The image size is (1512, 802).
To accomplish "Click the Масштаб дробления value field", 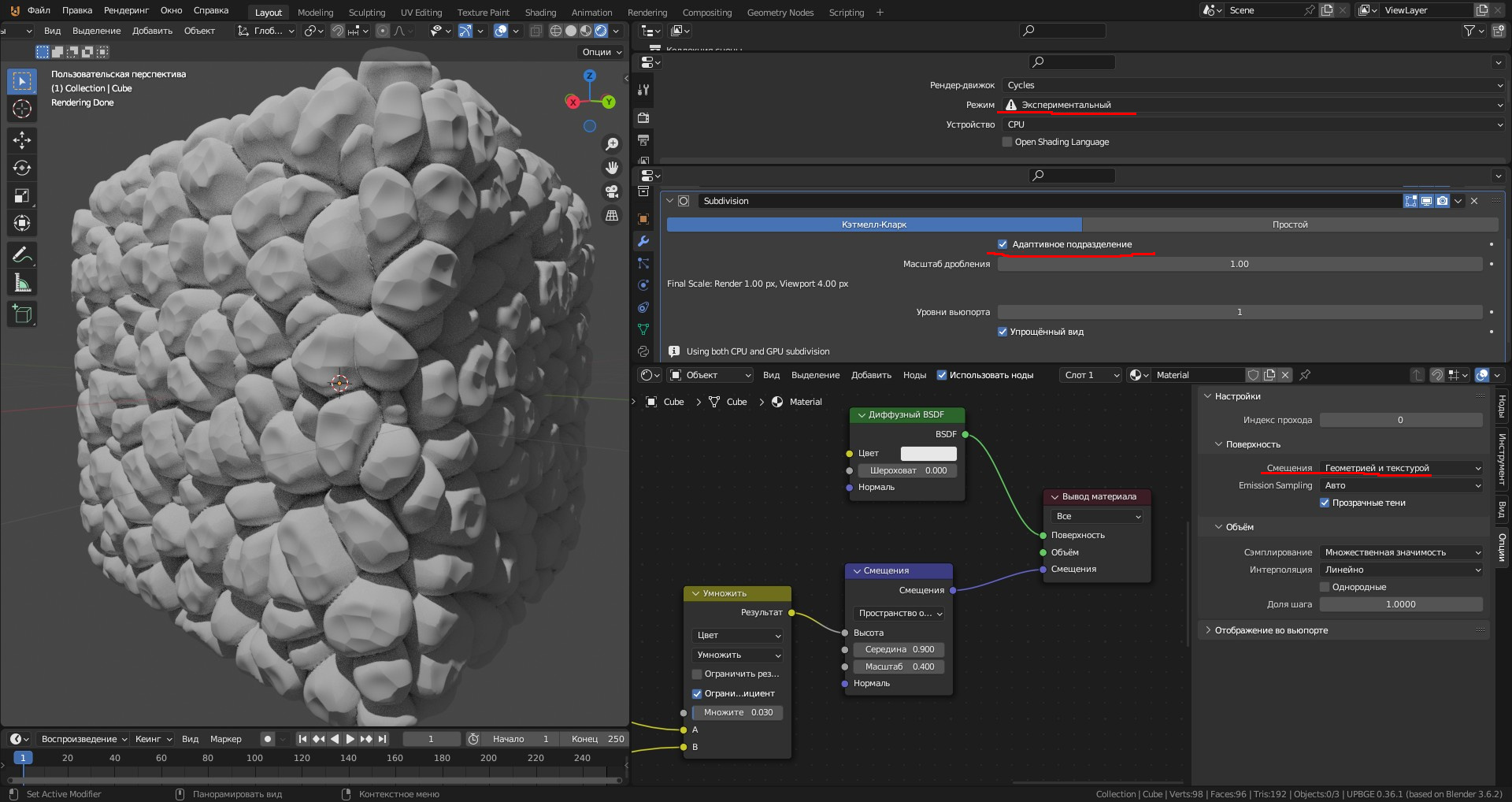I will [1239, 264].
